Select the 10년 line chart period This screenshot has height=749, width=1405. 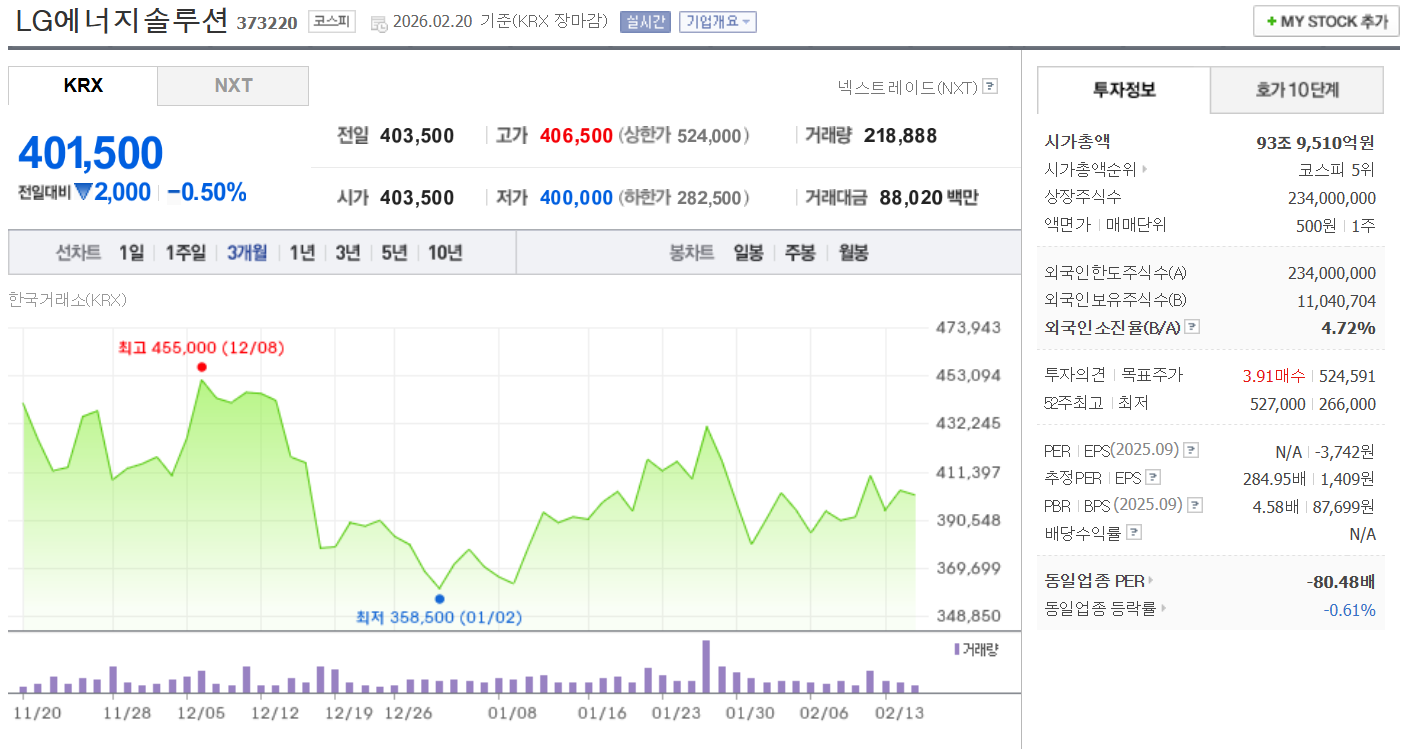coord(445,253)
